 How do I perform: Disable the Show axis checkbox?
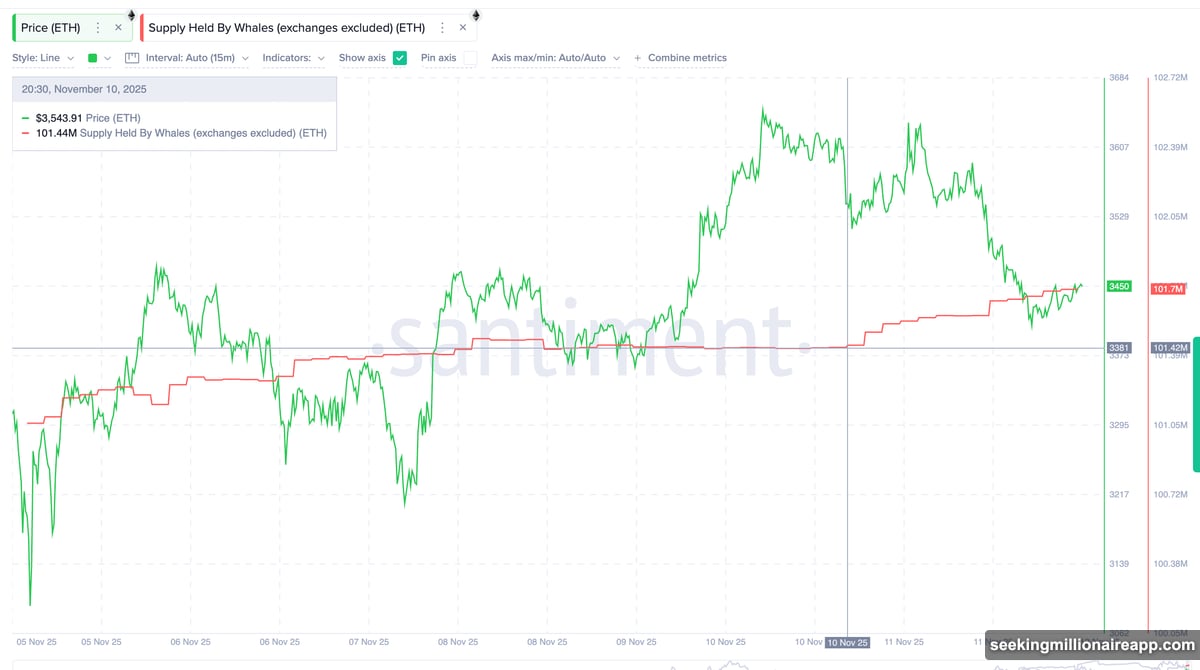[x=400, y=58]
